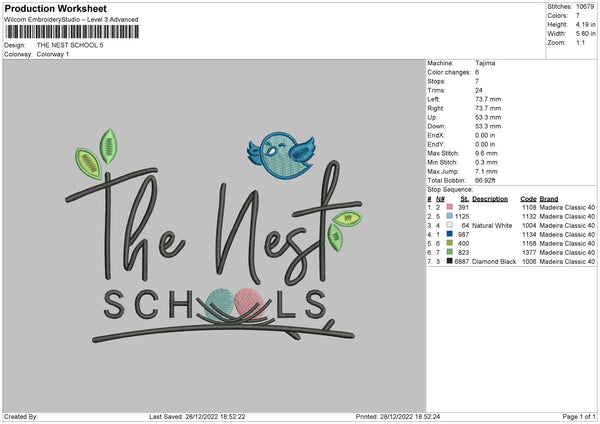Select the green swatch for code 1377
This screenshot has height=424, width=600.
tap(449, 252)
